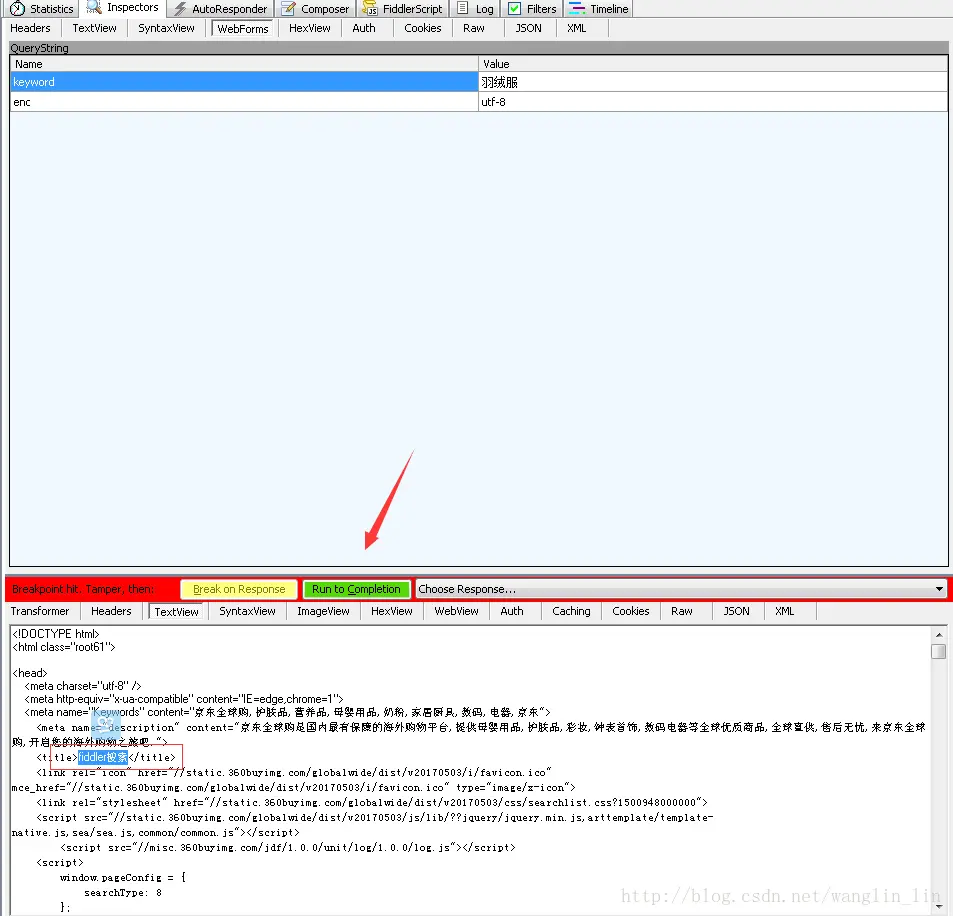Select the request Cookies inspector tab

pos(422,28)
